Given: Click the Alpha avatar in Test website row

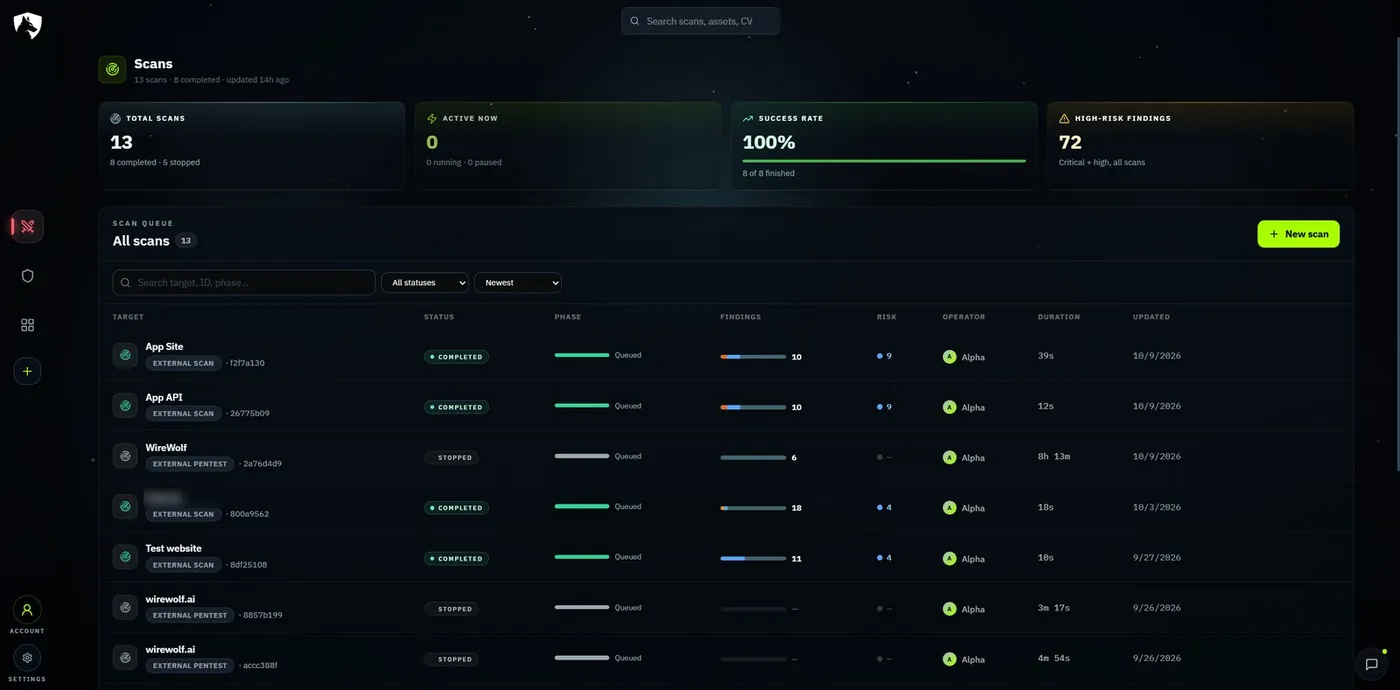Looking at the screenshot, I should click(949, 558).
